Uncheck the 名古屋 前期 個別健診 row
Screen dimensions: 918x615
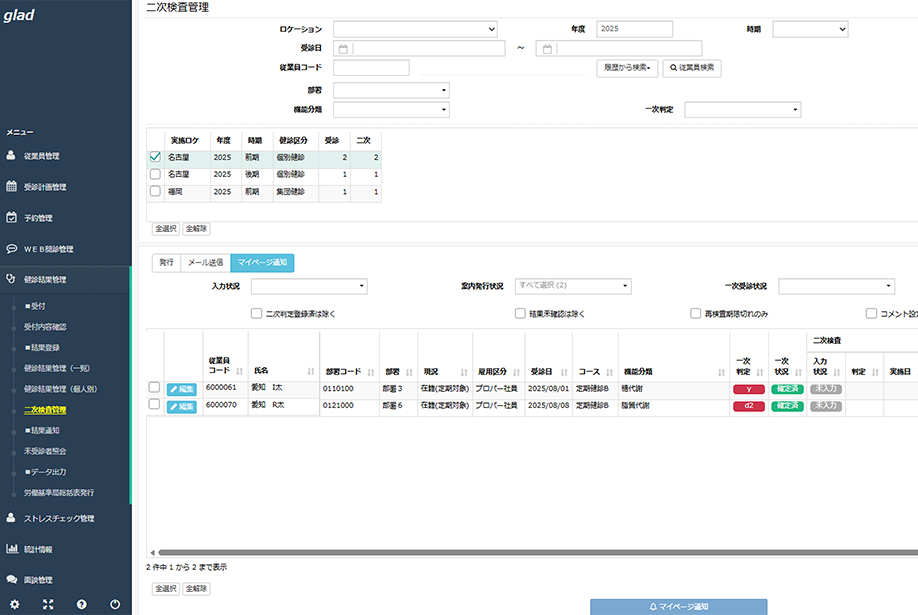[155, 157]
